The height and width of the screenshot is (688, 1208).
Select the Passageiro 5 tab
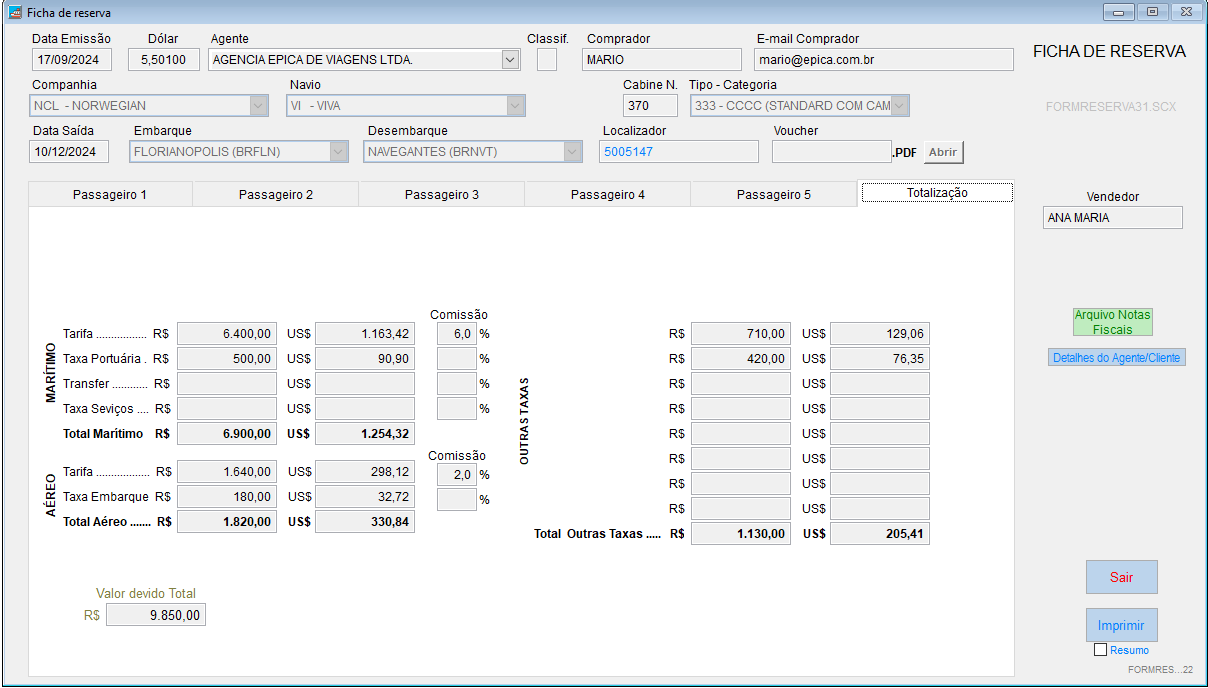coord(773,195)
